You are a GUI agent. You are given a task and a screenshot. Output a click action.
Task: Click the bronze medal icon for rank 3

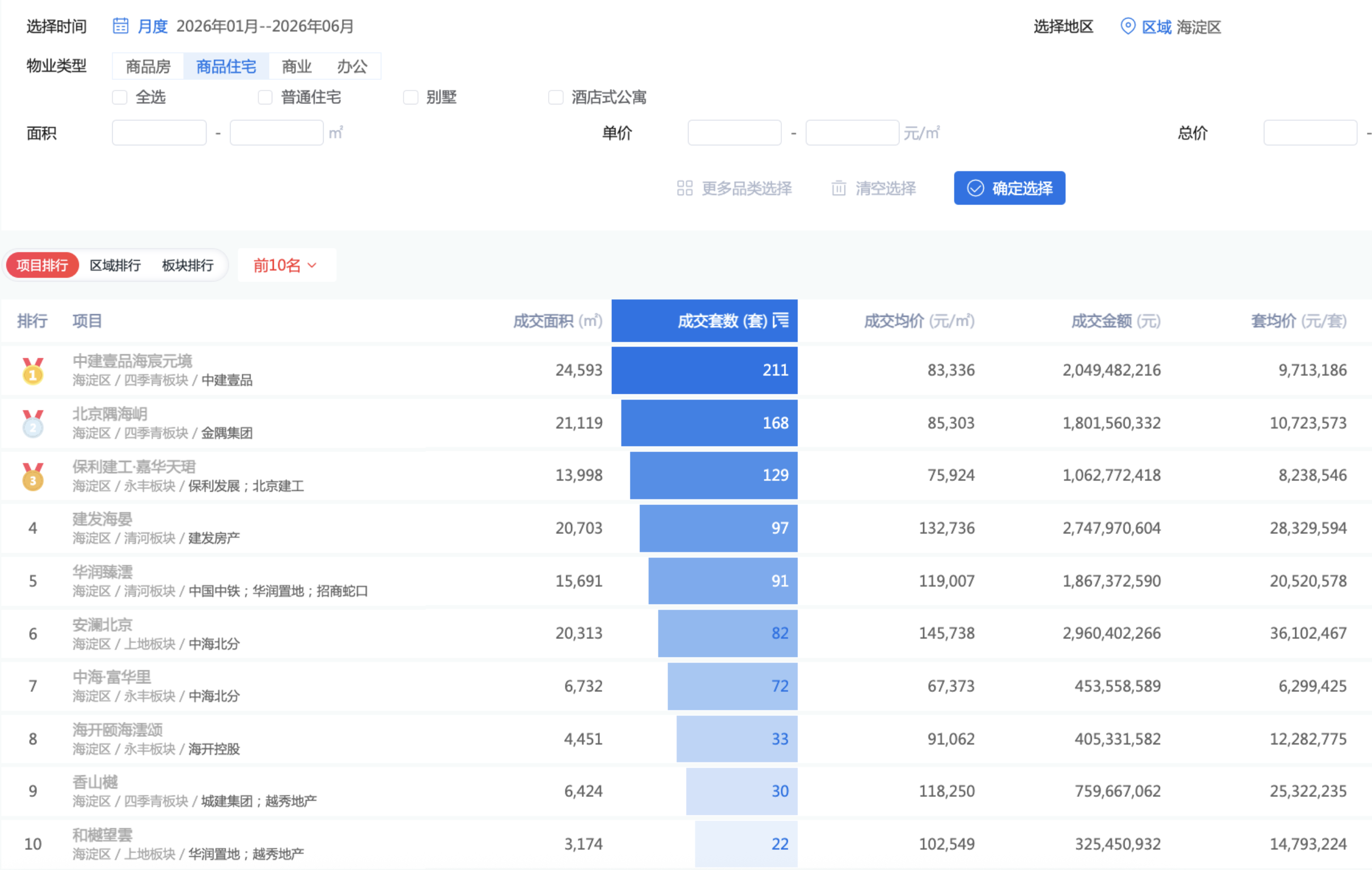coord(32,476)
